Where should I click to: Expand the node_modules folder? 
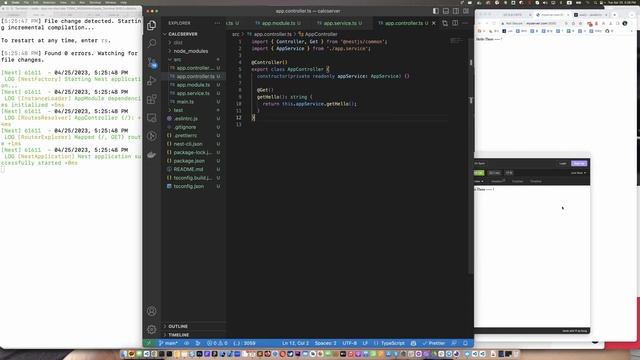[x=191, y=51]
